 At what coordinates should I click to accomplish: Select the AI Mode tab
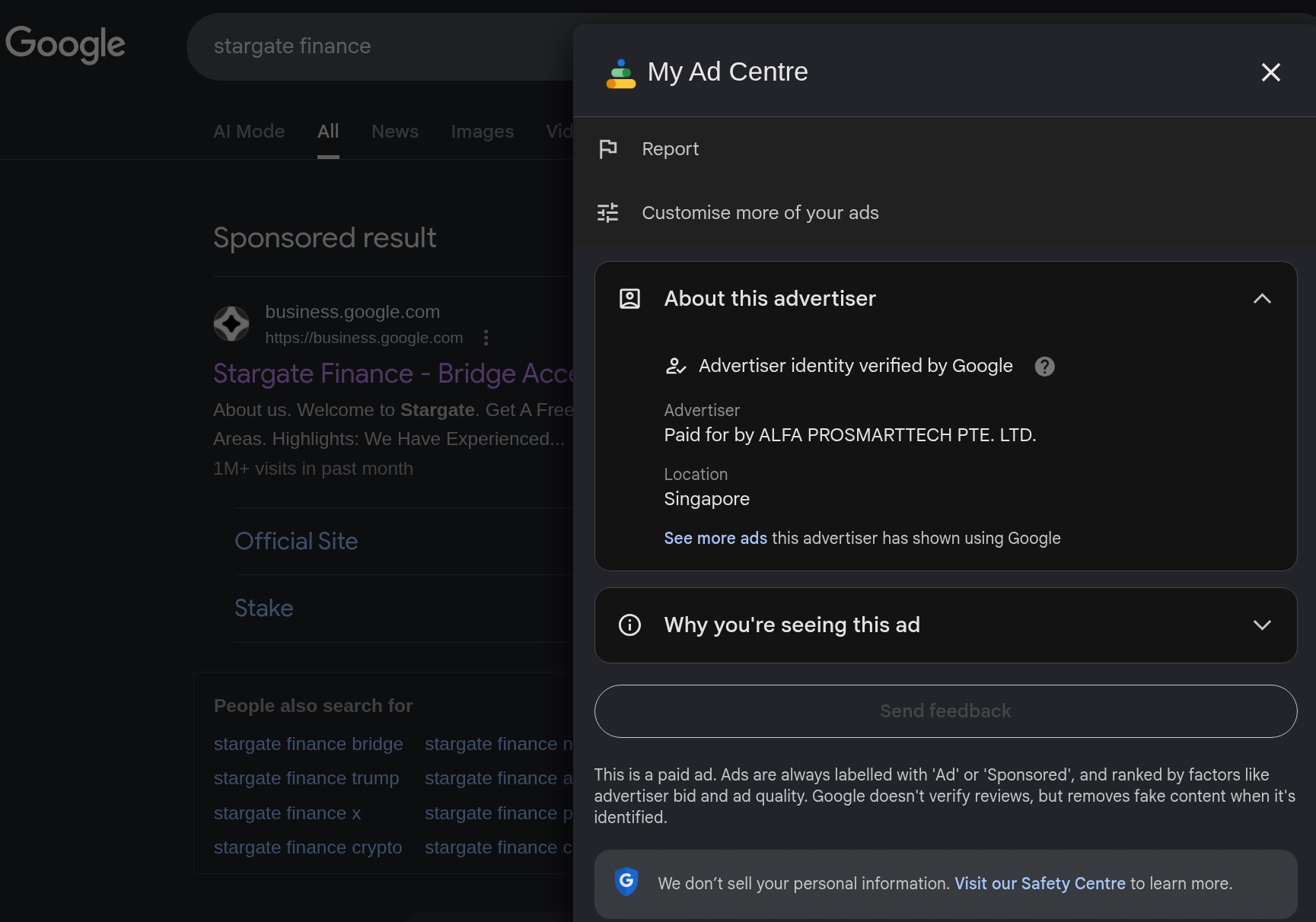pyautogui.click(x=249, y=132)
